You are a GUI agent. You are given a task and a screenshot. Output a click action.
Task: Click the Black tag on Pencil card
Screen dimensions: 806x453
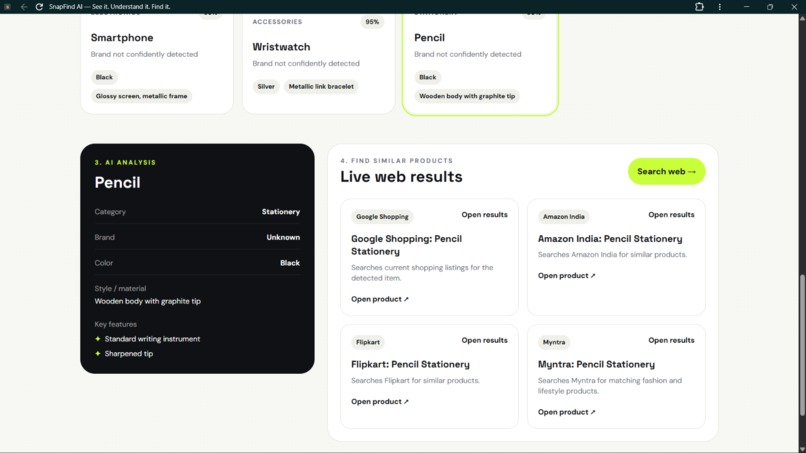pos(427,77)
